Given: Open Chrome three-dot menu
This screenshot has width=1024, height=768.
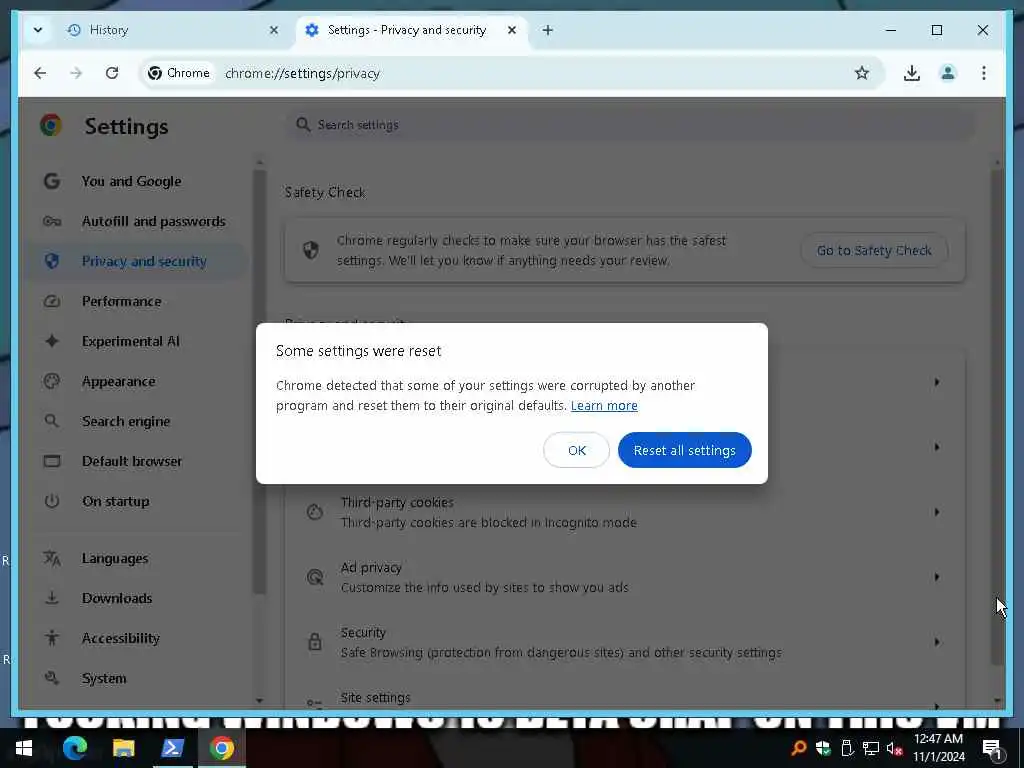Looking at the screenshot, I should pyautogui.click(x=984, y=73).
